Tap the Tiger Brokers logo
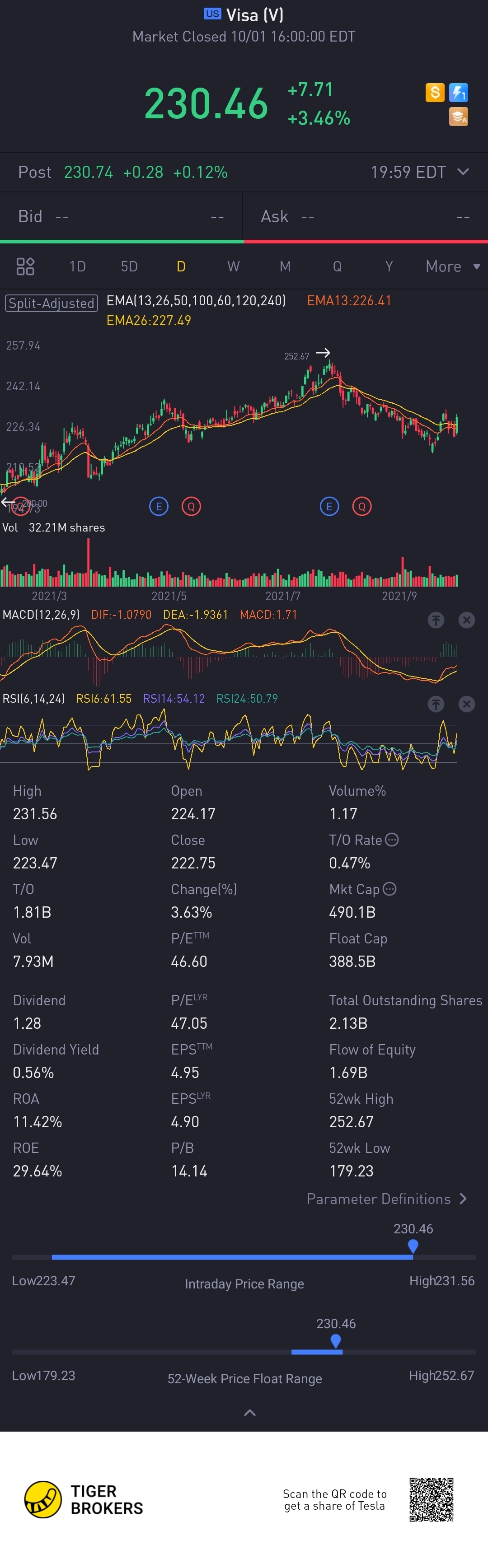The image size is (488, 1568). coord(84,1499)
